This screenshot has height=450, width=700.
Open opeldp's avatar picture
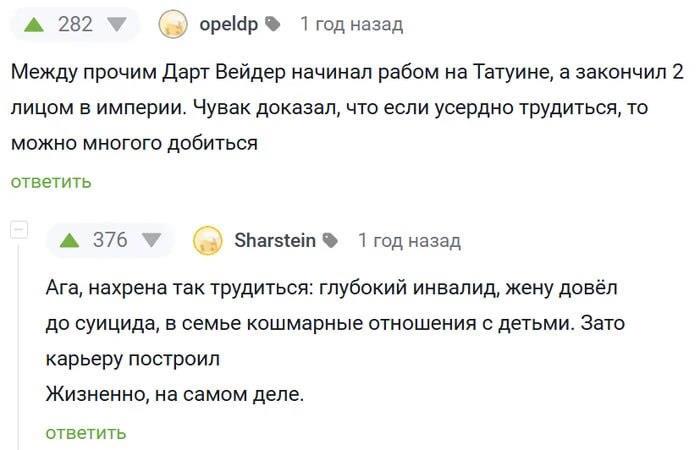[173, 25]
